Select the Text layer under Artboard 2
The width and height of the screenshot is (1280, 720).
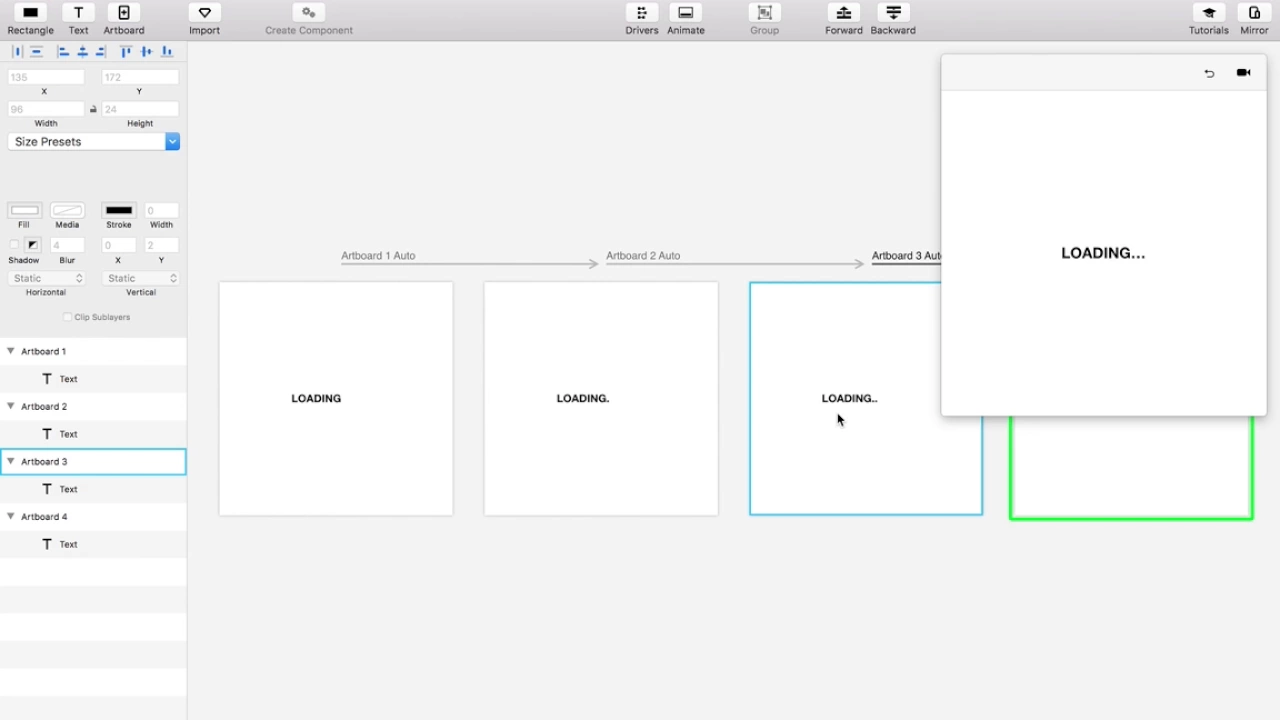coord(93,434)
